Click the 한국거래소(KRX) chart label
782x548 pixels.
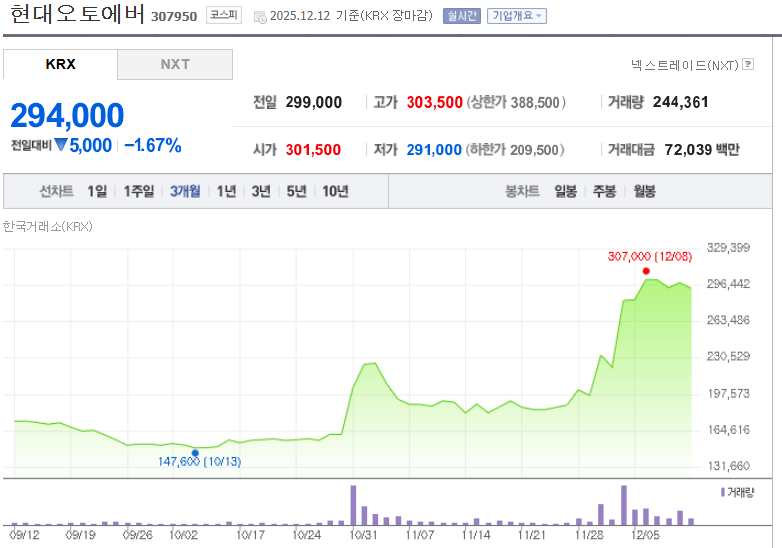point(48,227)
